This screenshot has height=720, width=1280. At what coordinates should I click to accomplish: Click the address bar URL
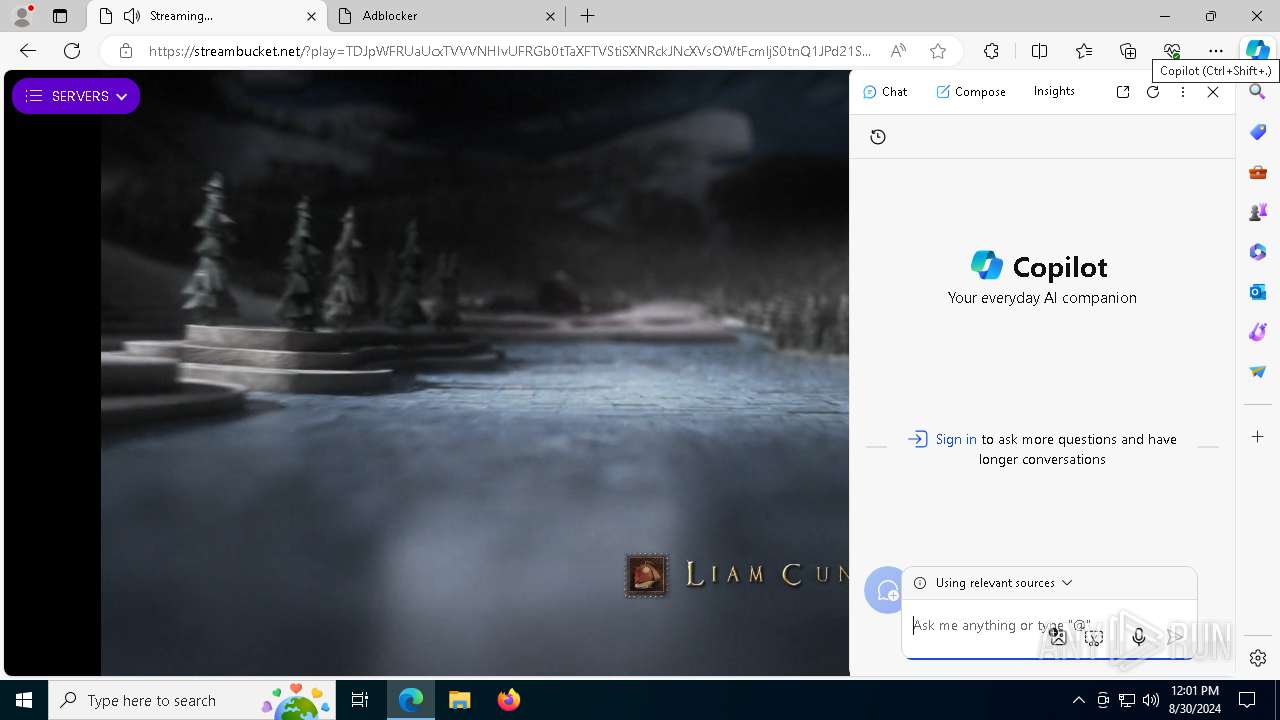click(509, 51)
